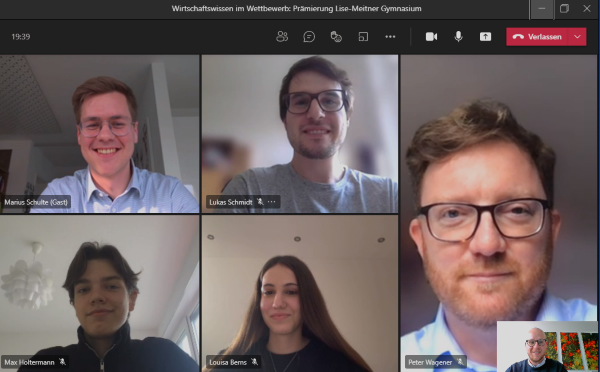Screen dimensions: 600x372
Task: Open the breakout rooms icon
Action: [x=363, y=37]
